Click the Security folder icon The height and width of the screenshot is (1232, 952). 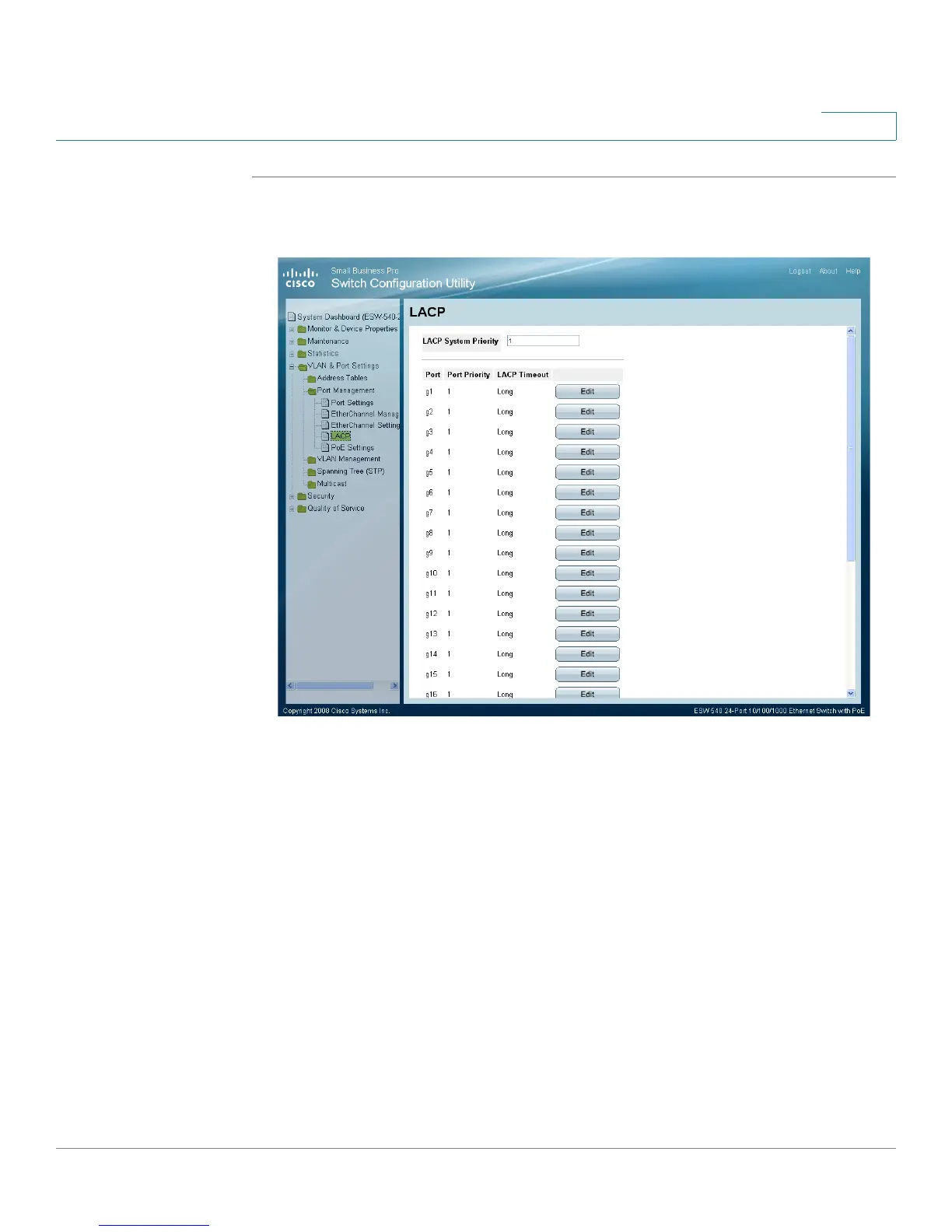click(302, 496)
